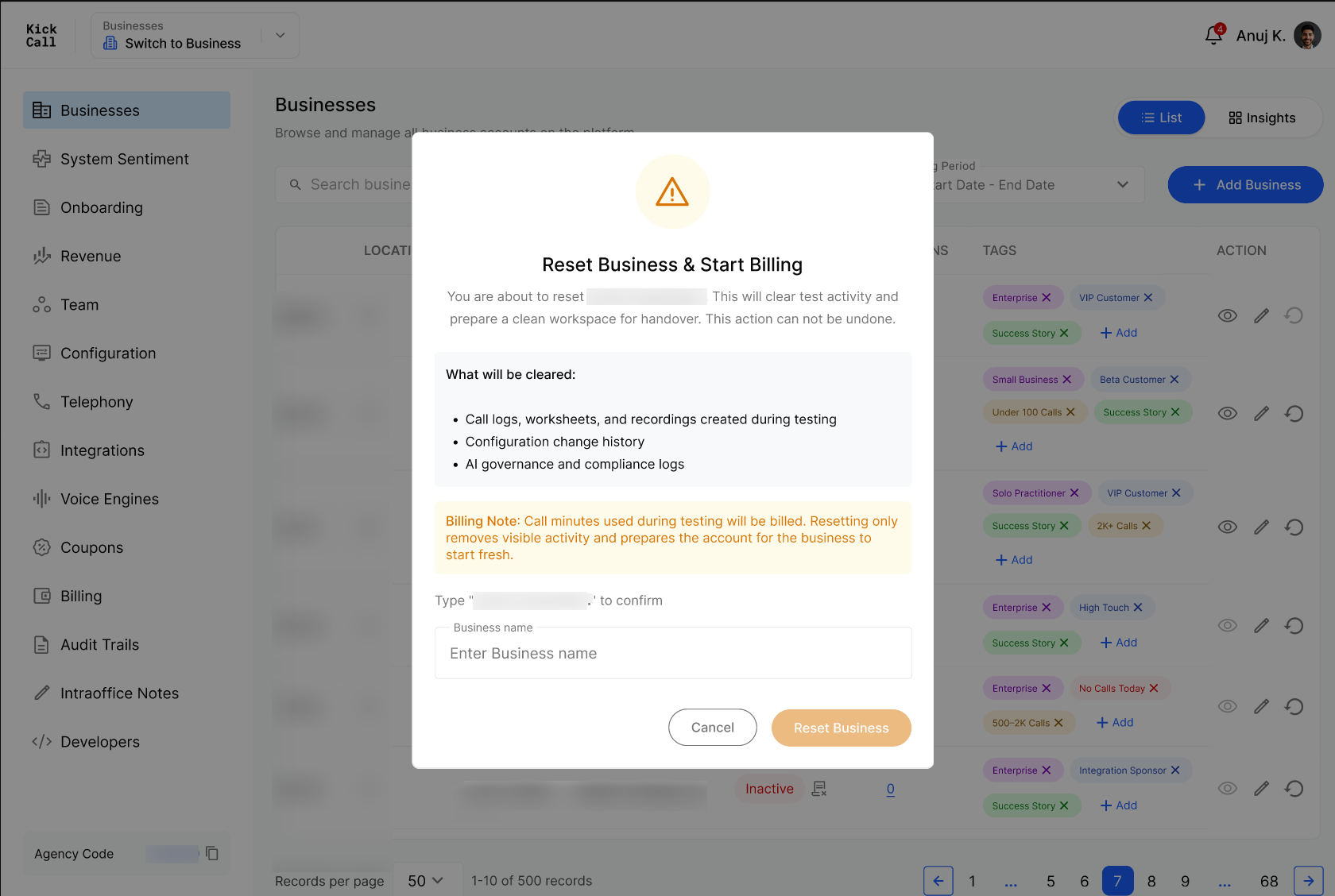Screen dimensions: 1335x896
Task: Click the next page arrow in pagination
Action: click(1308, 881)
